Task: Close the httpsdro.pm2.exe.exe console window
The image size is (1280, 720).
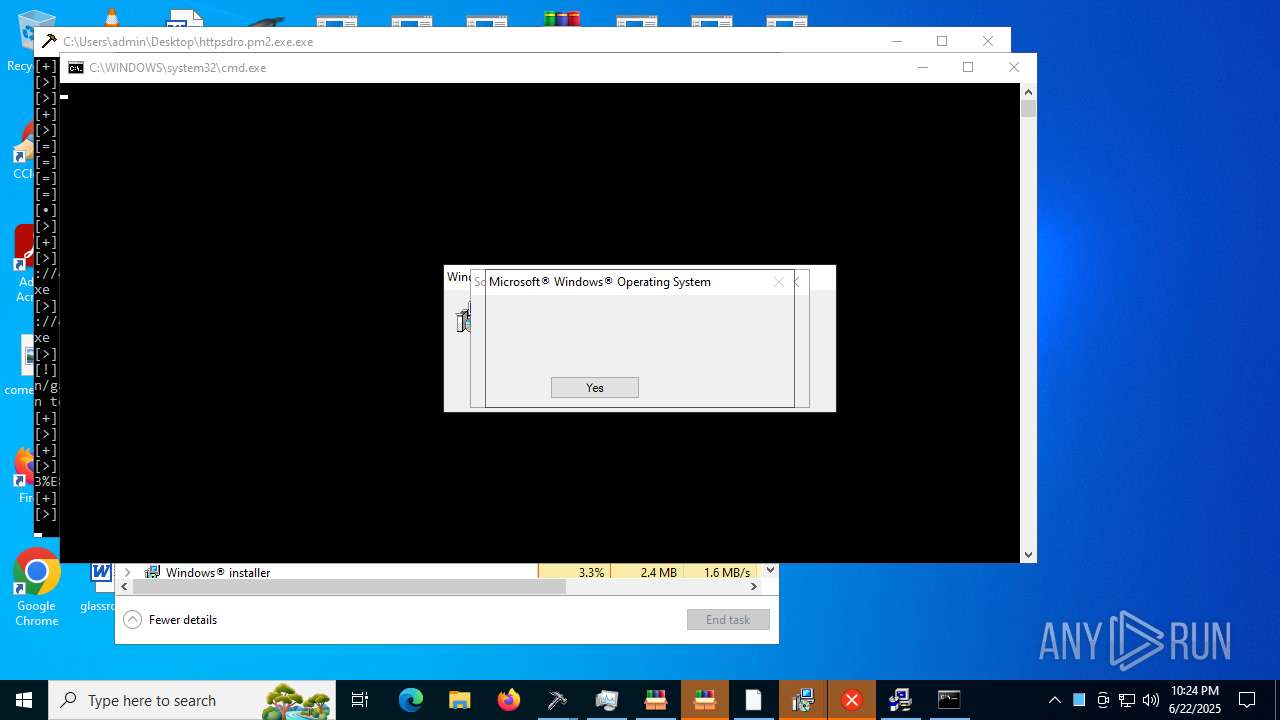Action: (988, 41)
